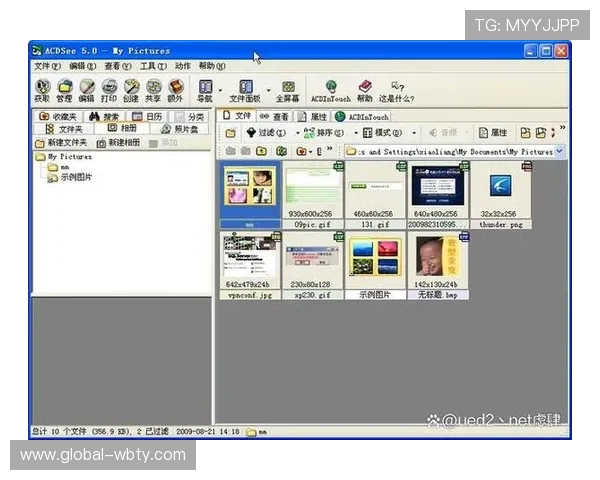Click the 新建文件夹 (New Folder) button
Viewport: 600px width, 480px height.
pos(62,143)
